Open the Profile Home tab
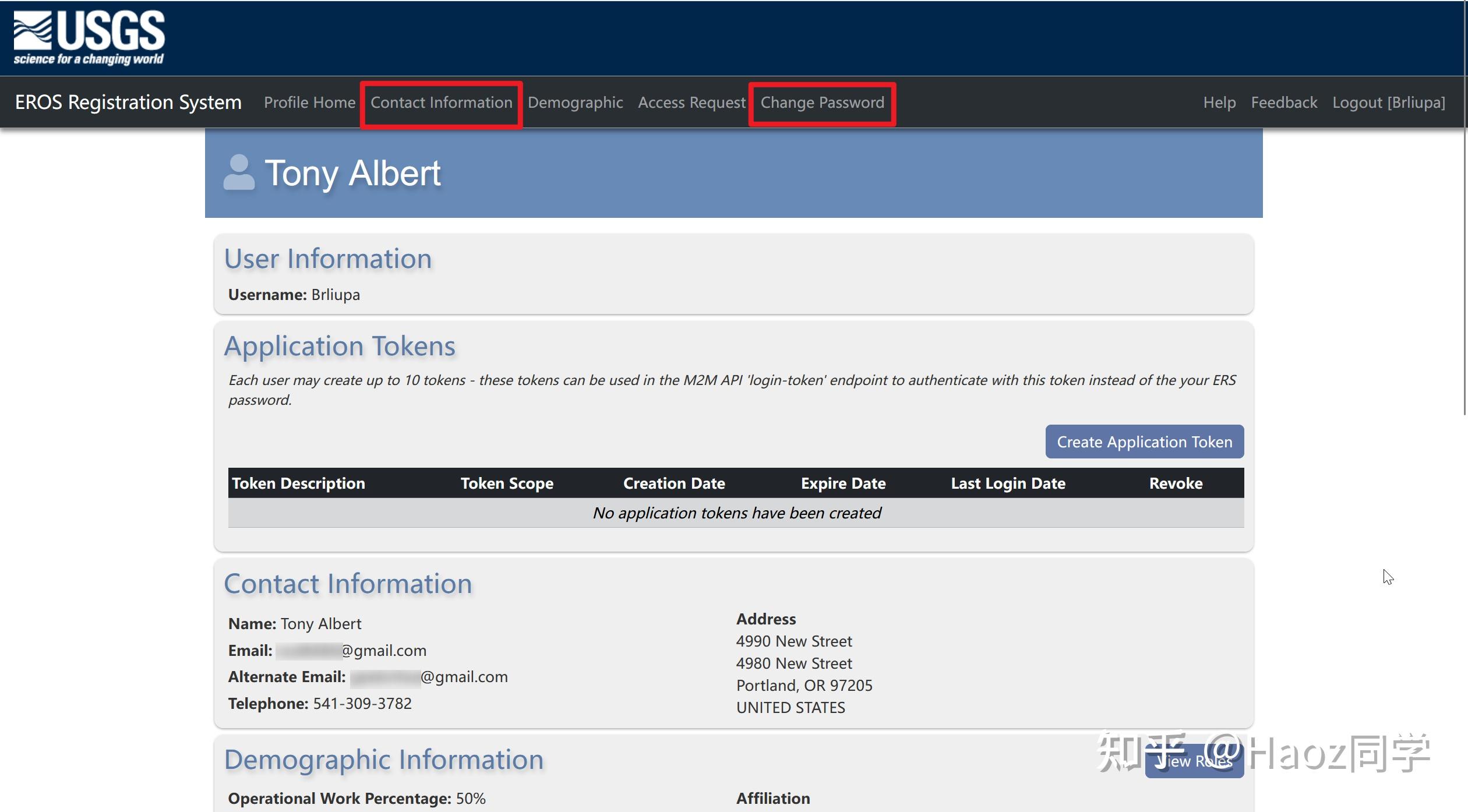This screenshot has height=812, width=1468. 309,103
